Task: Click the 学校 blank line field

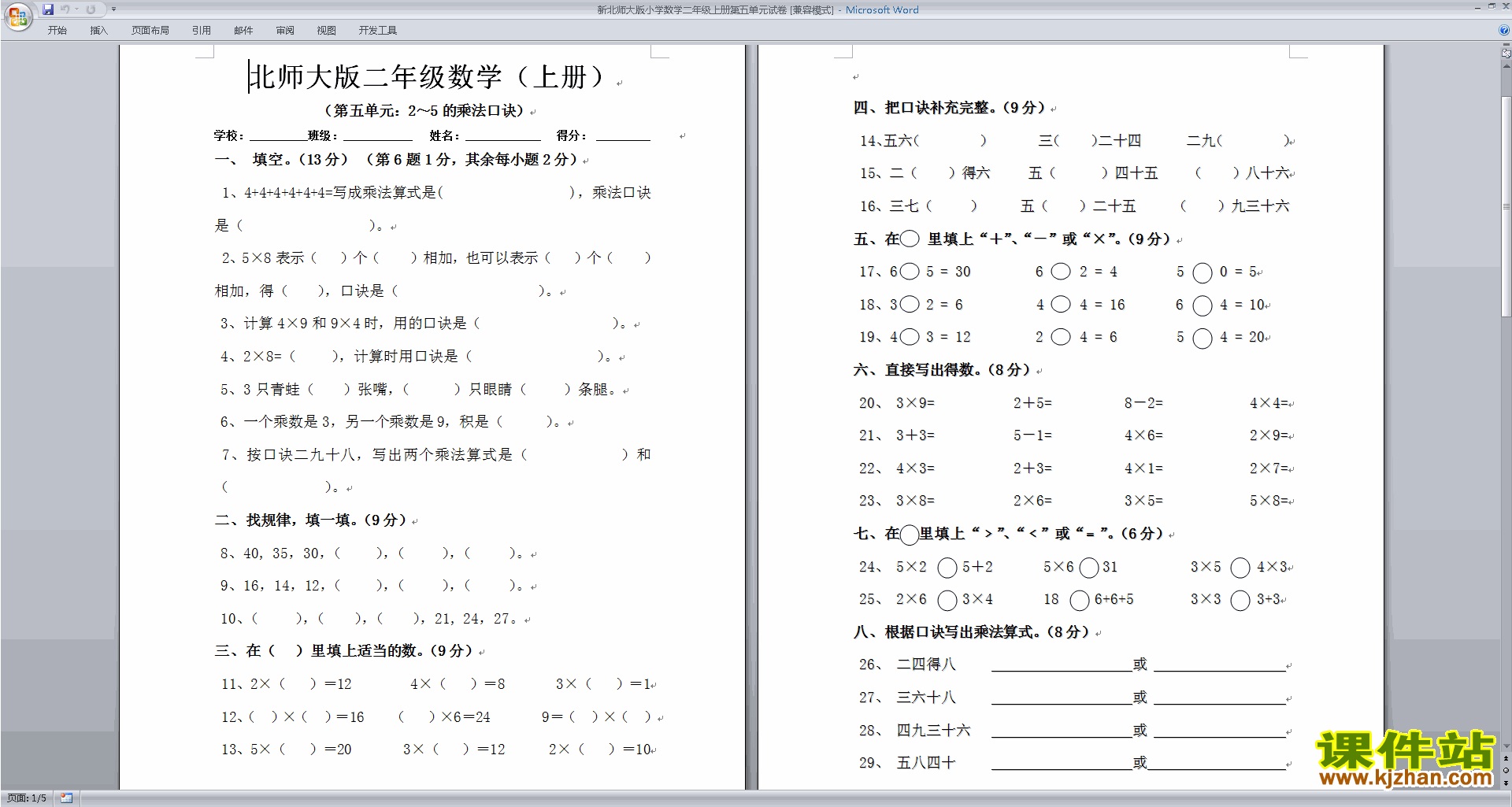Action: [277, 136]
